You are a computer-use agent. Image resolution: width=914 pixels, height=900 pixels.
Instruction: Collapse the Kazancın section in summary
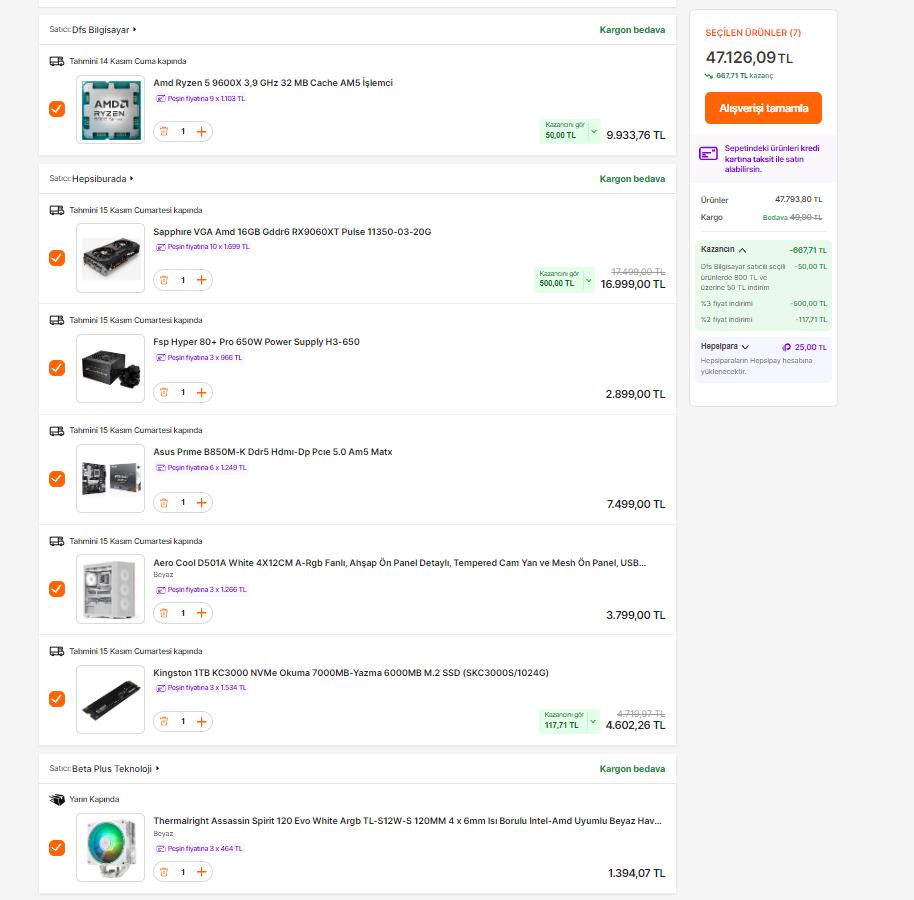(743, 250)
